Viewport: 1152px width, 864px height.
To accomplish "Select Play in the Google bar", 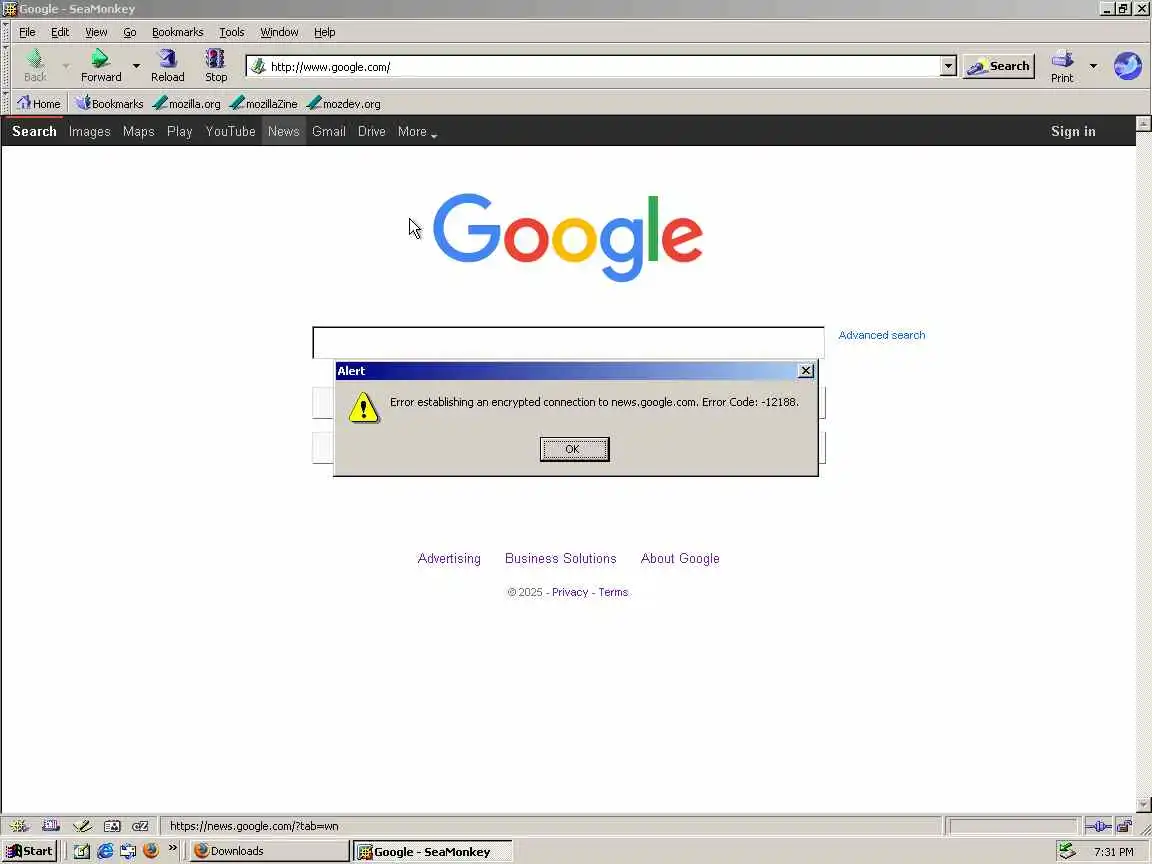I will point(179,132).
